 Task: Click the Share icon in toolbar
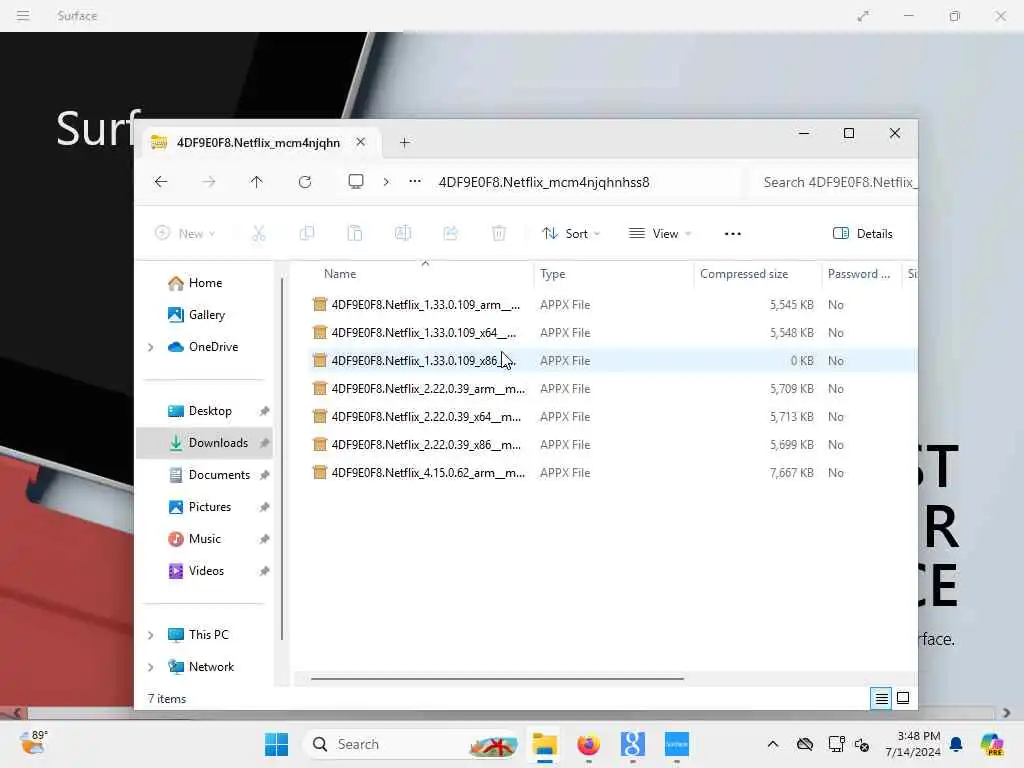(451, 233)
